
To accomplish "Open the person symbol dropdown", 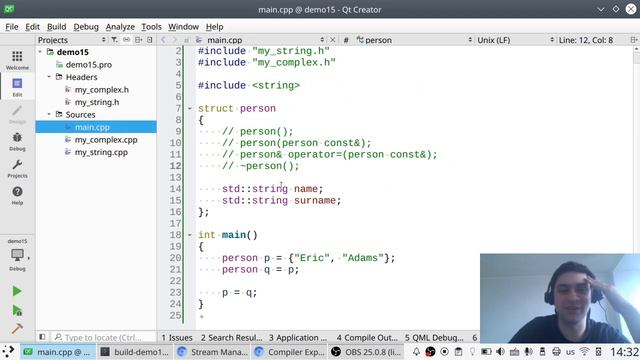I will 415,40.
